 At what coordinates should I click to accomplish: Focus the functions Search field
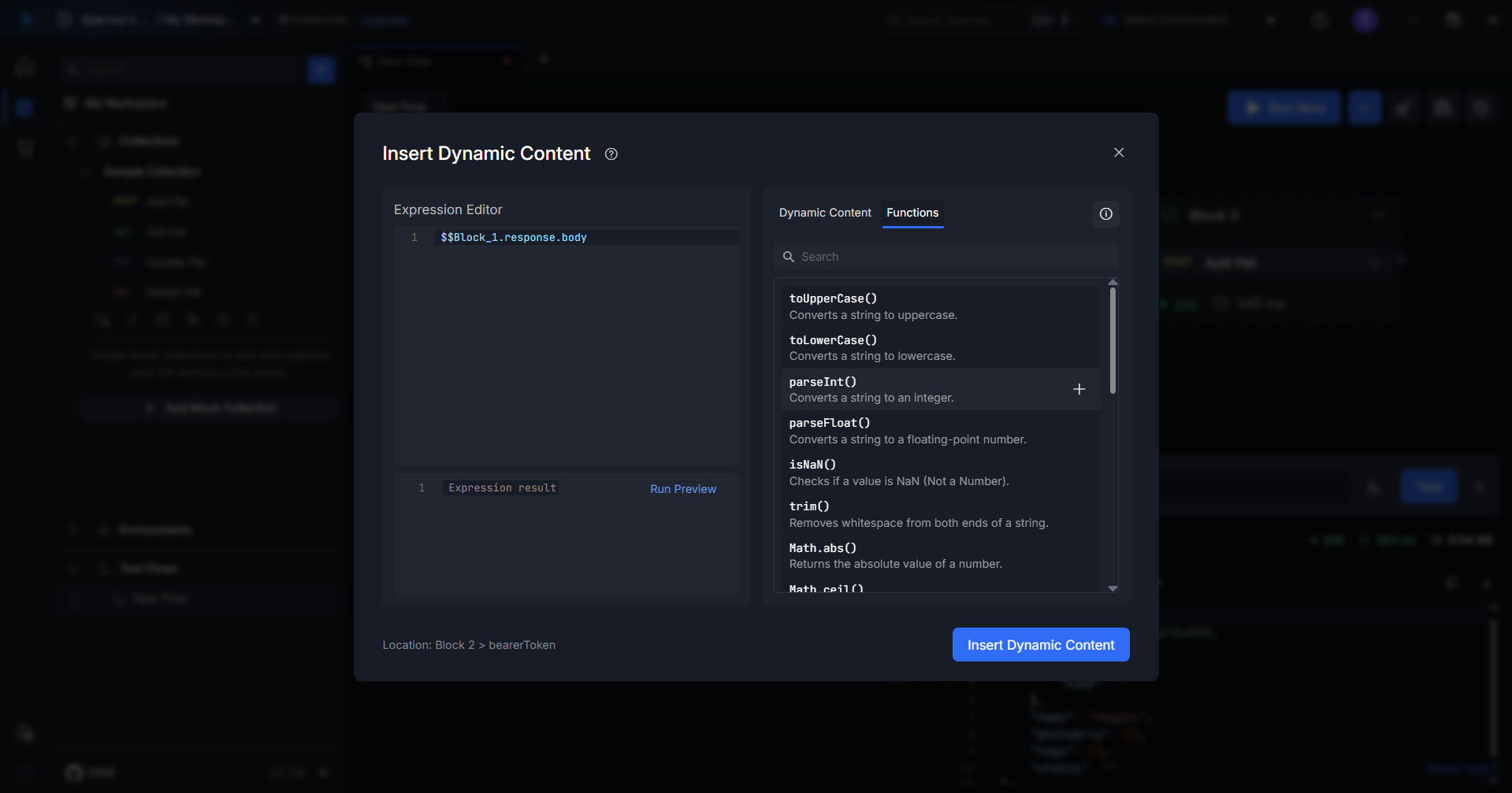(x=953, y=257)
